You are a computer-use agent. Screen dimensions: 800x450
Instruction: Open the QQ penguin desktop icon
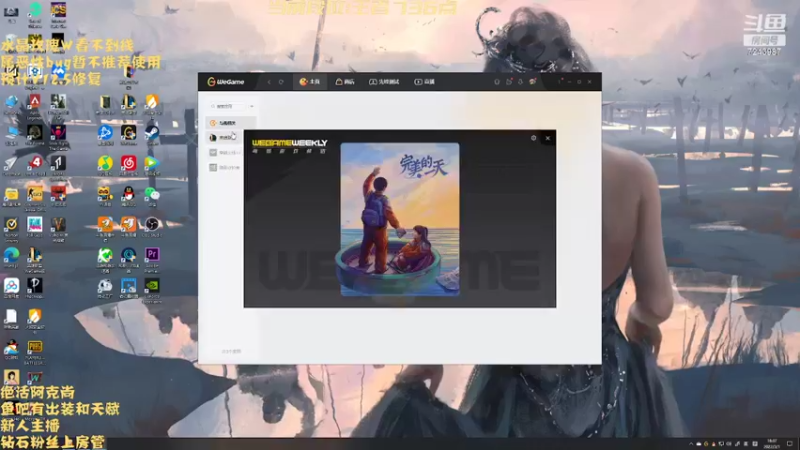(x=129, y=196)
